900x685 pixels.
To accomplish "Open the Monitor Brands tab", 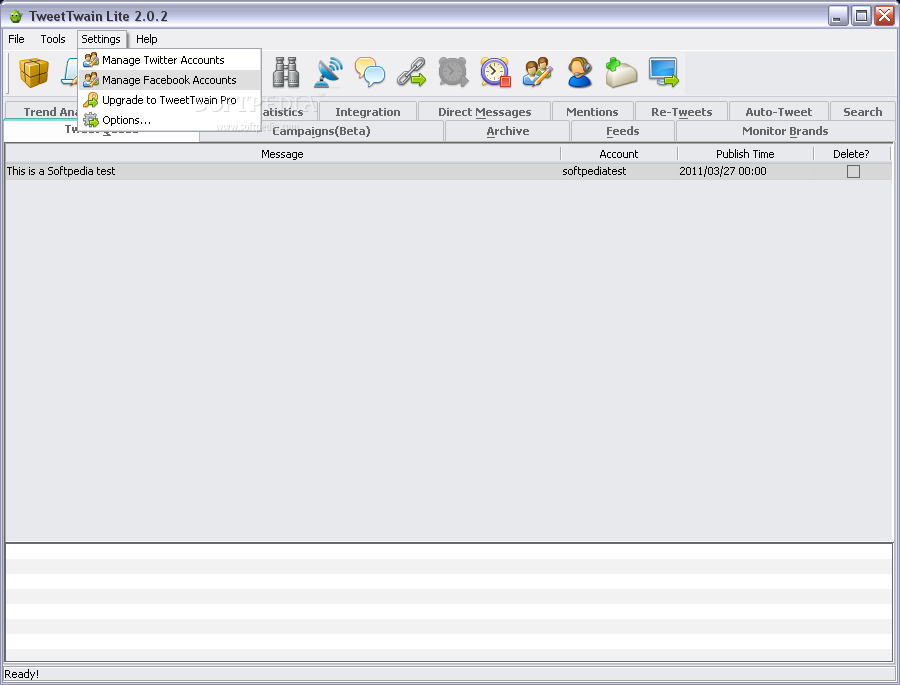I will point(785,131).
